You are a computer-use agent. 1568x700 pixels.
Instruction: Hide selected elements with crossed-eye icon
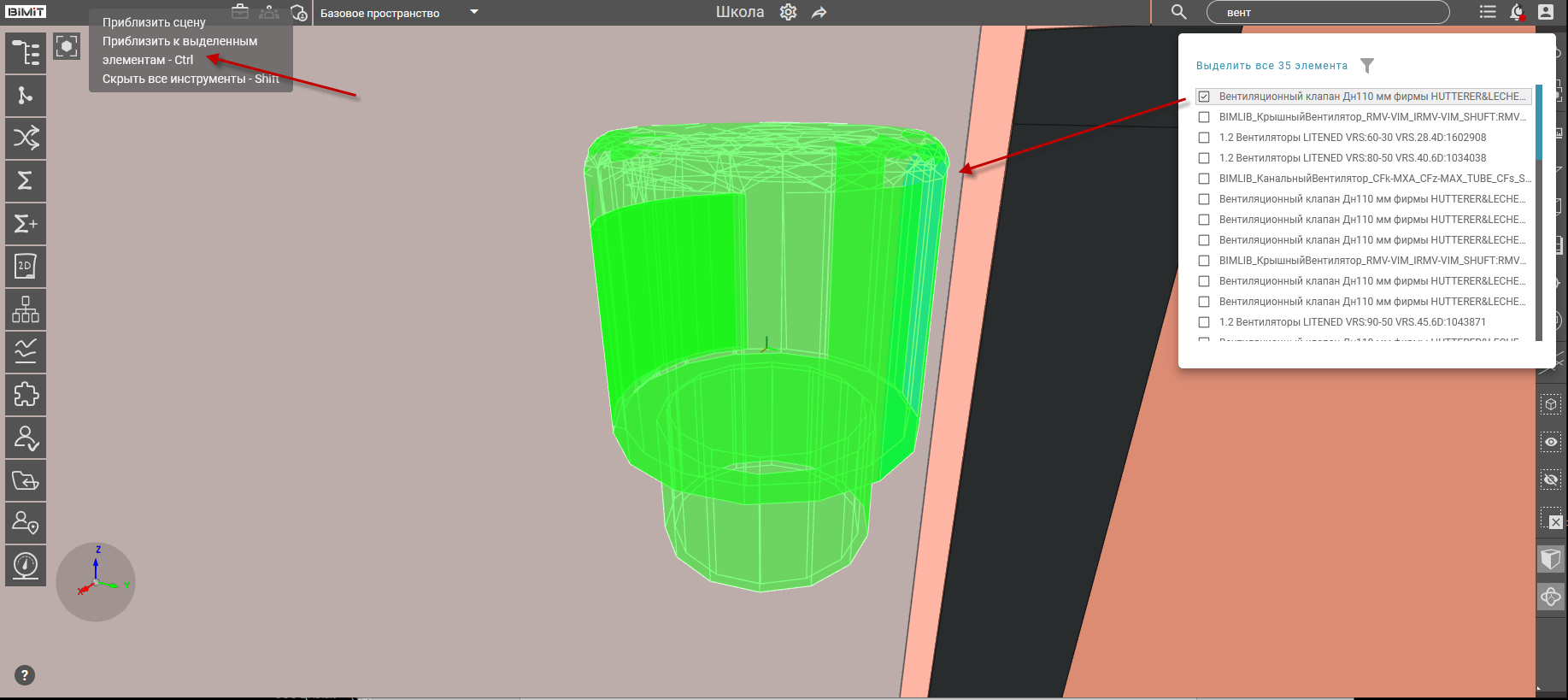point(1551,480)
